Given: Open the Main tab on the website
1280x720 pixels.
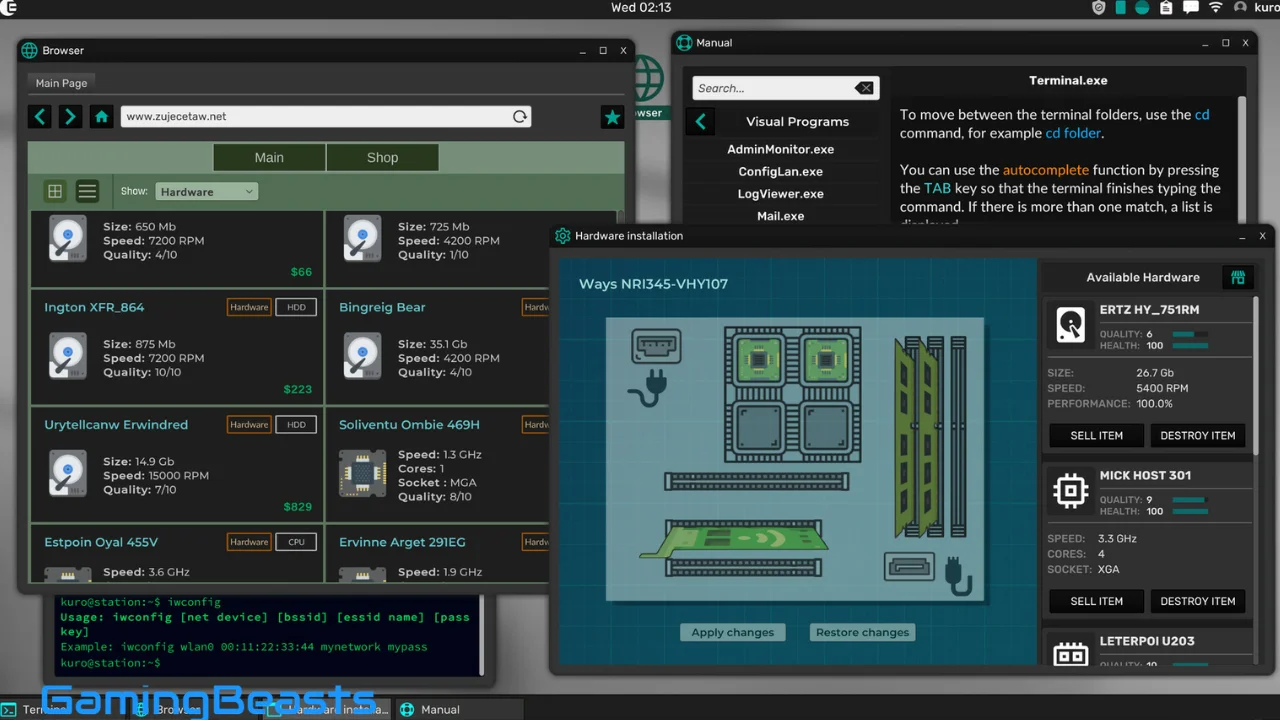Looking at the screenshot, I should pyautogui.click(x=269, y=157).
